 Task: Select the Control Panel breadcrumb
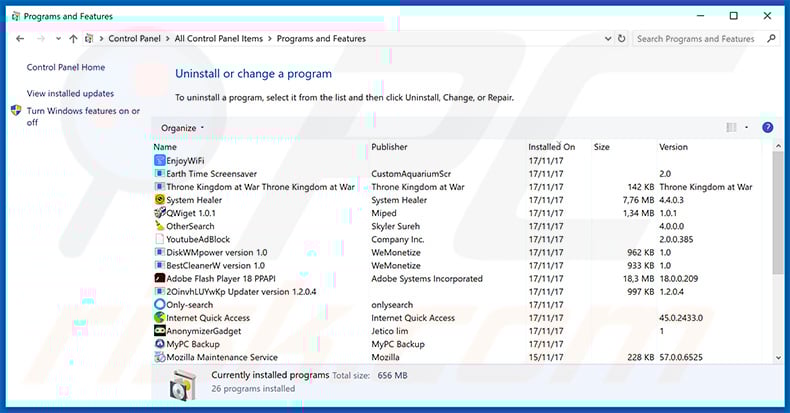[134, 39]
